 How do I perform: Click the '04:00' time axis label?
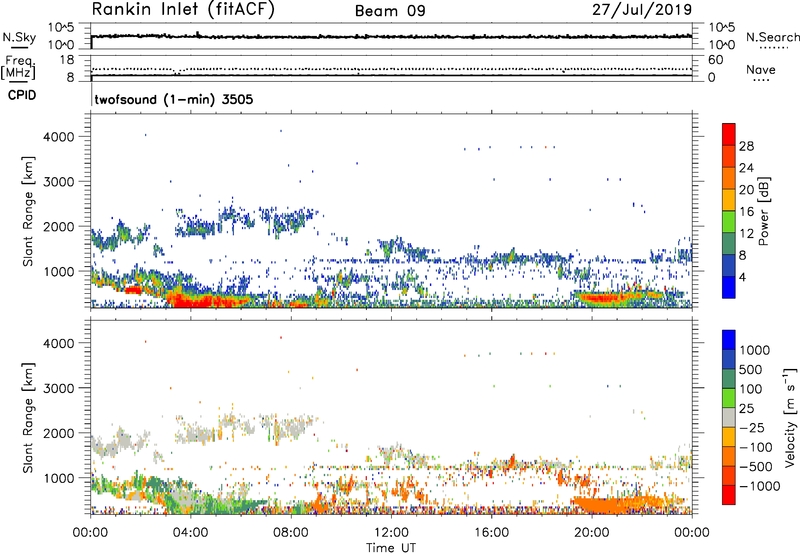(190, 533)
